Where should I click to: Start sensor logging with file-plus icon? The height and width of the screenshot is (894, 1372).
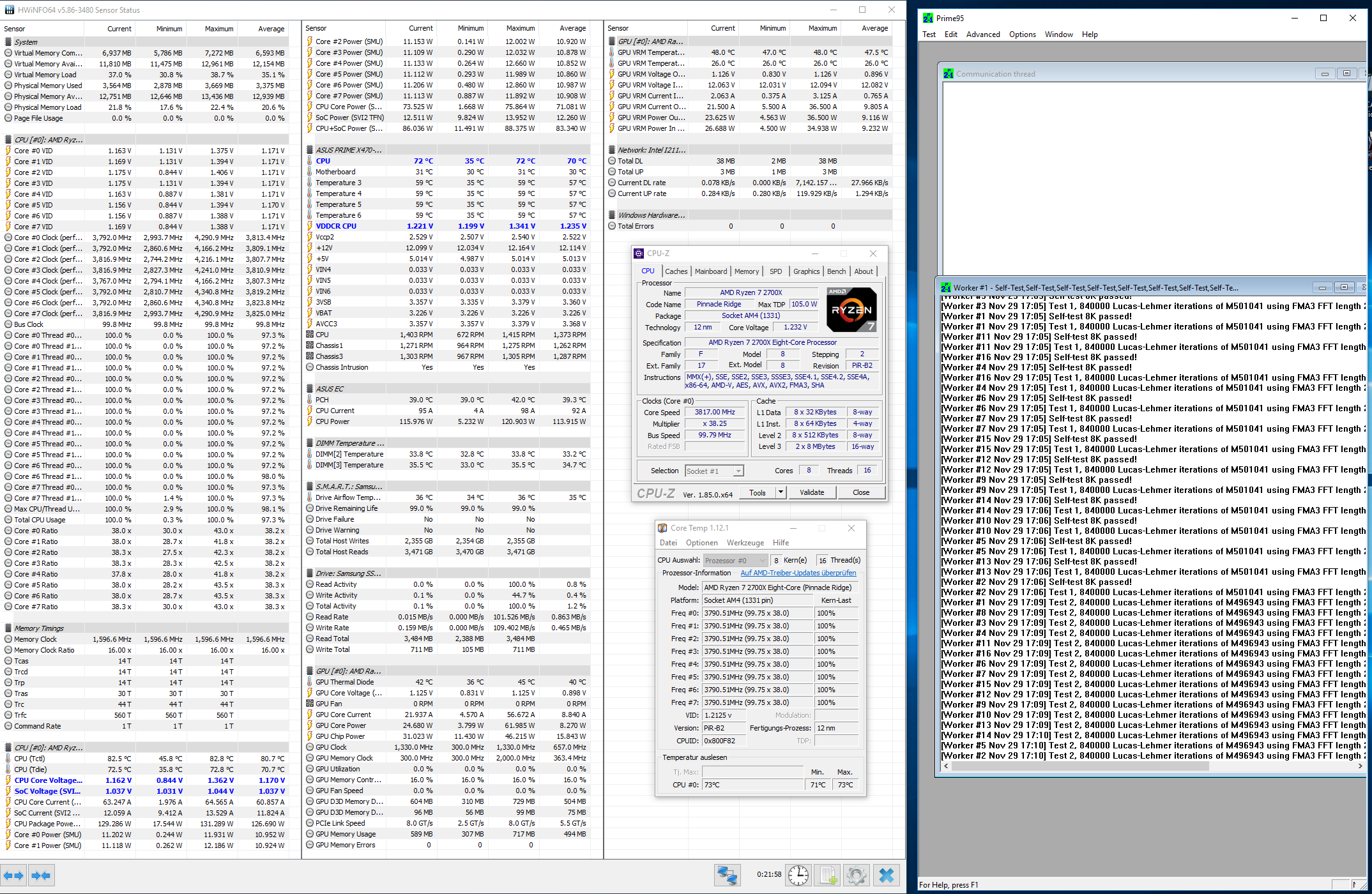click(828, 875)
